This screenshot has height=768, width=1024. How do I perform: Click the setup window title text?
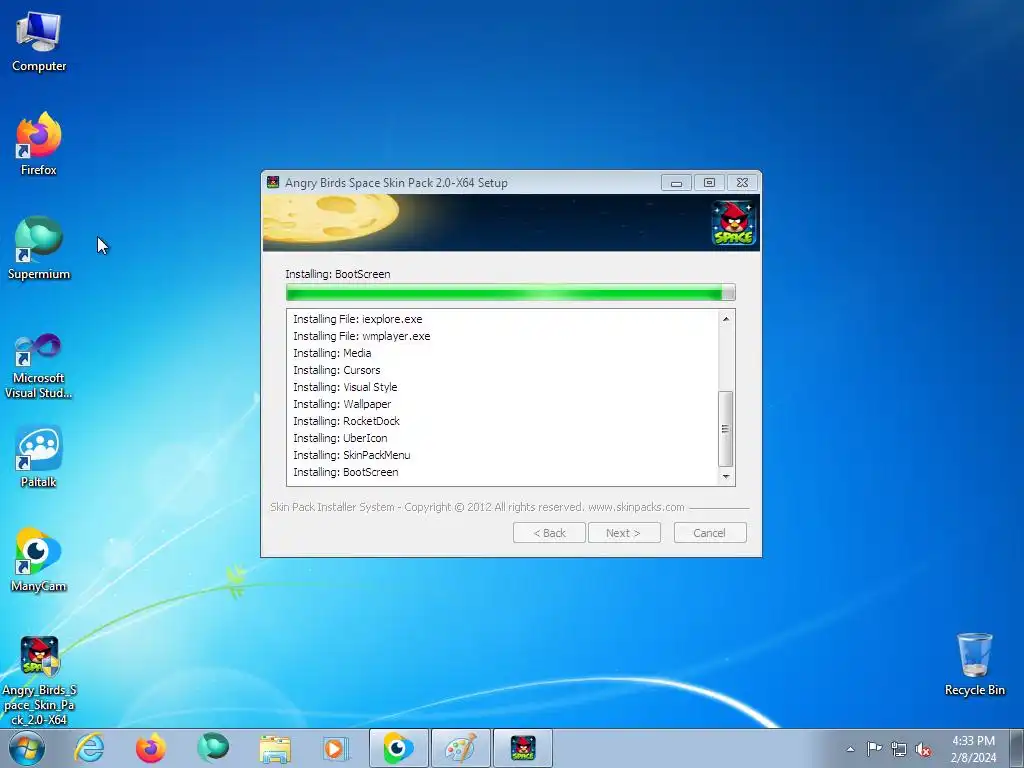pyautogui.click(x=396, y=183)
